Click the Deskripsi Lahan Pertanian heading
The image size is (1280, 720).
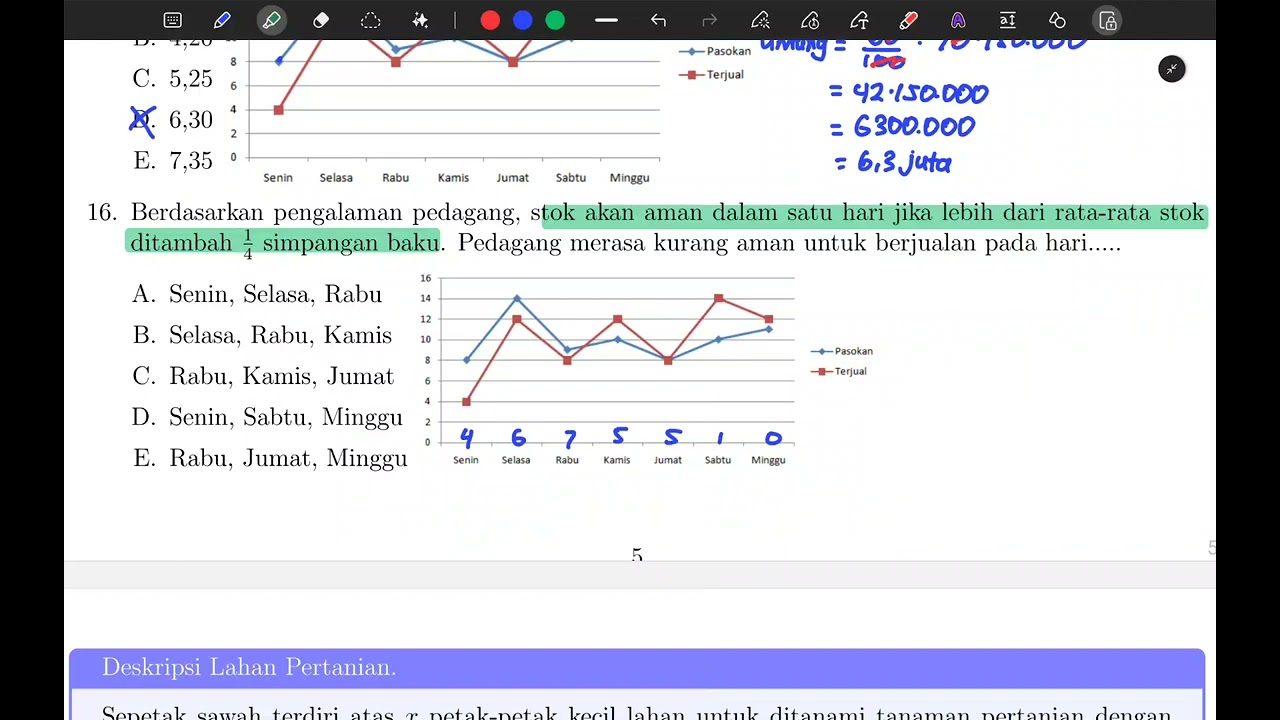[249, 667]
